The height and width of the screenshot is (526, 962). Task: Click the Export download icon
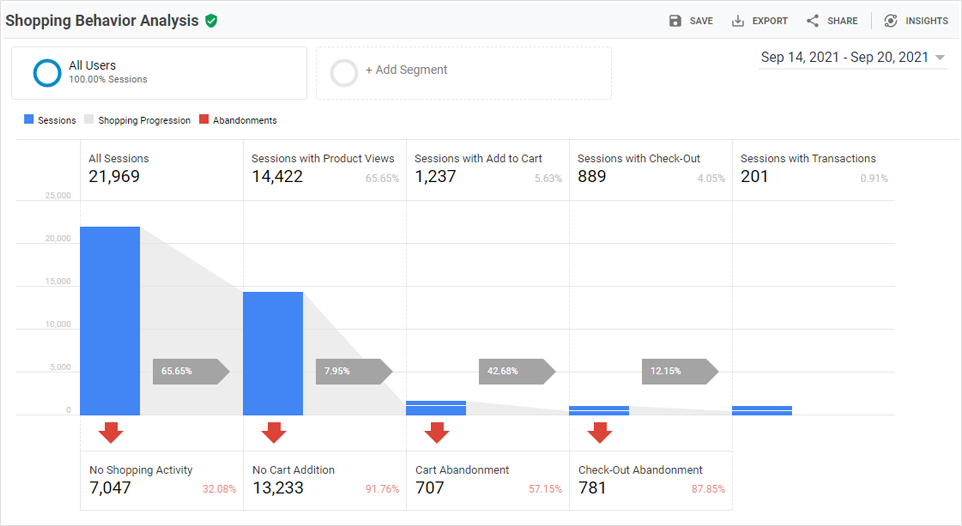[x=738, y=21]
